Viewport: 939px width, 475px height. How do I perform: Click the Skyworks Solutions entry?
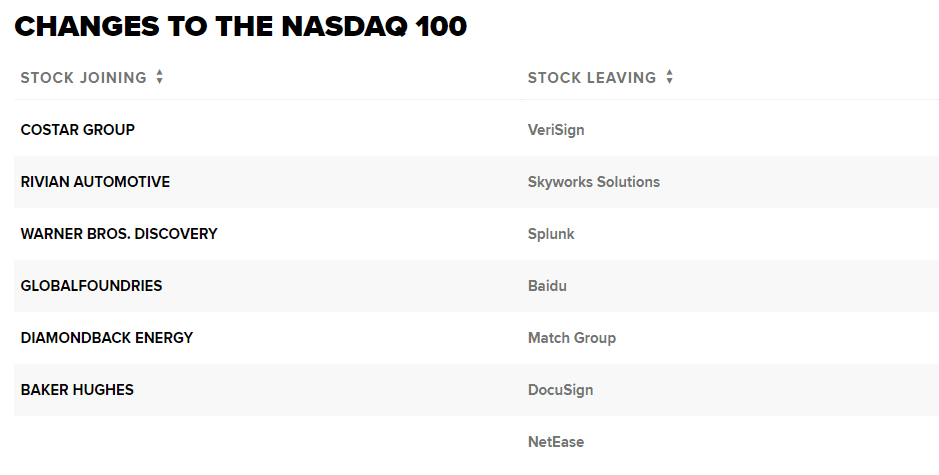point(593,181)
